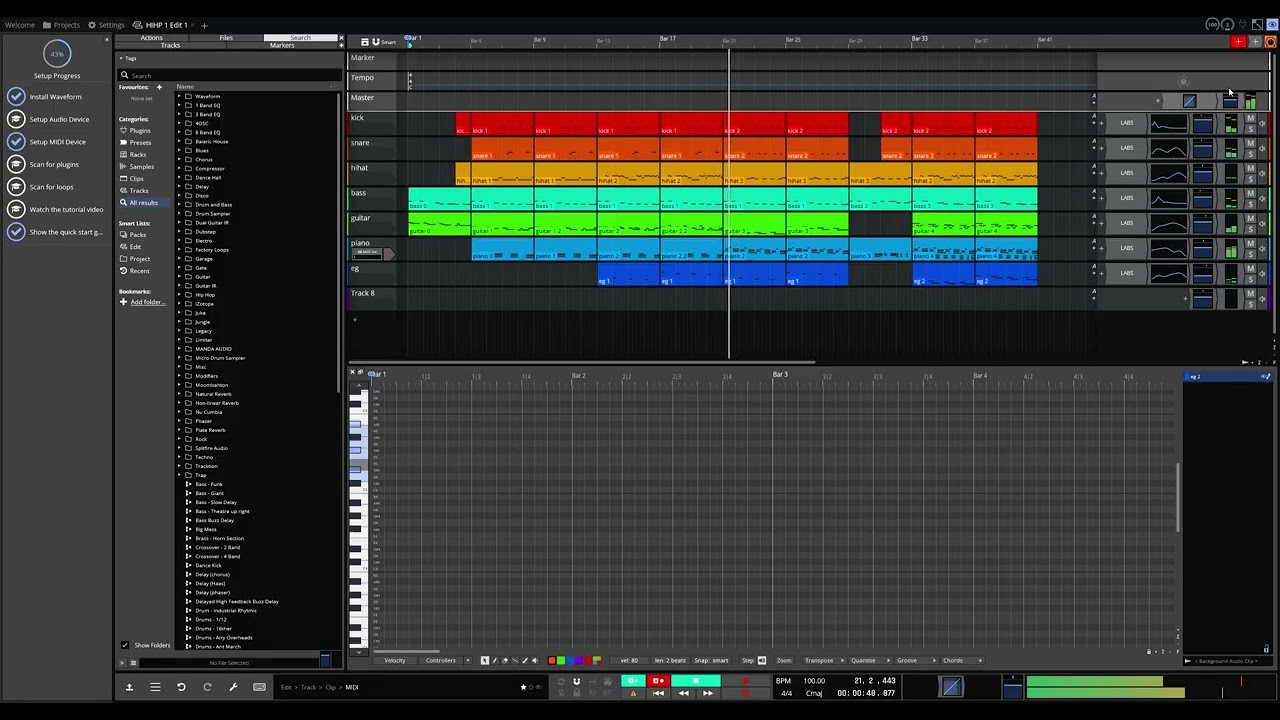The width and height of the screenshot is (1280, 720).
Task: Select the Files tab in browser
Action: point(226,38)
